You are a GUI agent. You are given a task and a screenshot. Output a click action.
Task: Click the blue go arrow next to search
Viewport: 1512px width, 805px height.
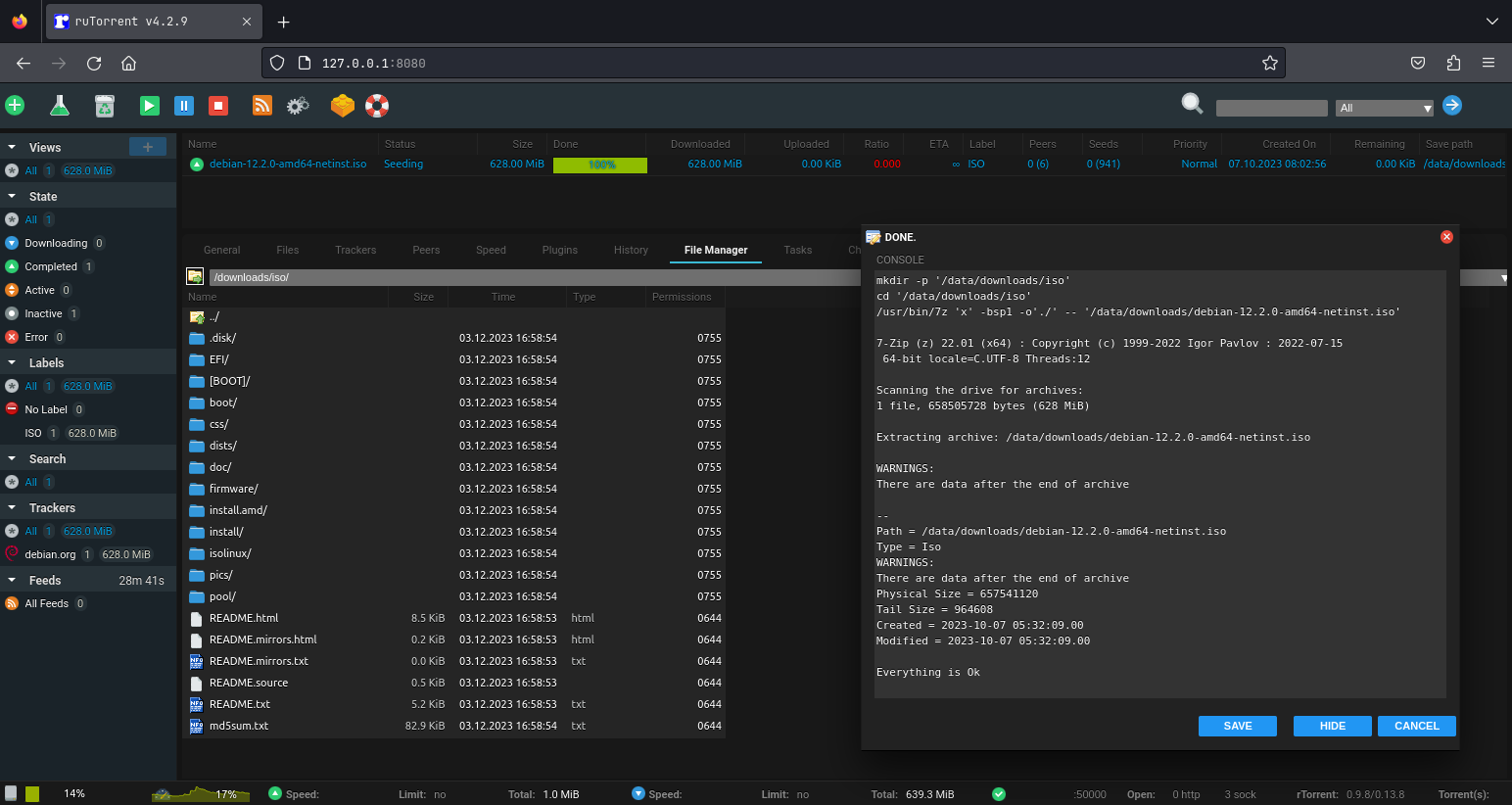(1452, 105)
